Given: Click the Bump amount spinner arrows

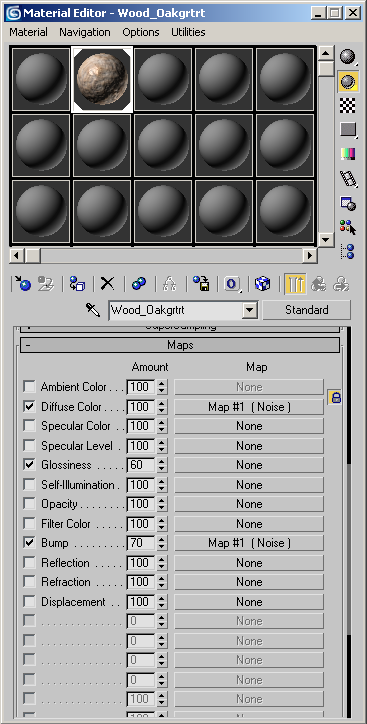Looking at the screenshot, I should (x=161, y=543).
